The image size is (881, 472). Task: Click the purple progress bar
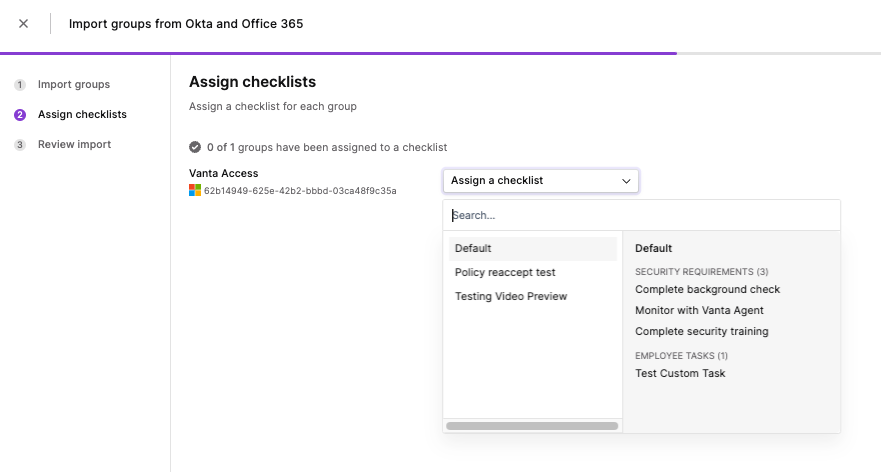pos(338,53)
